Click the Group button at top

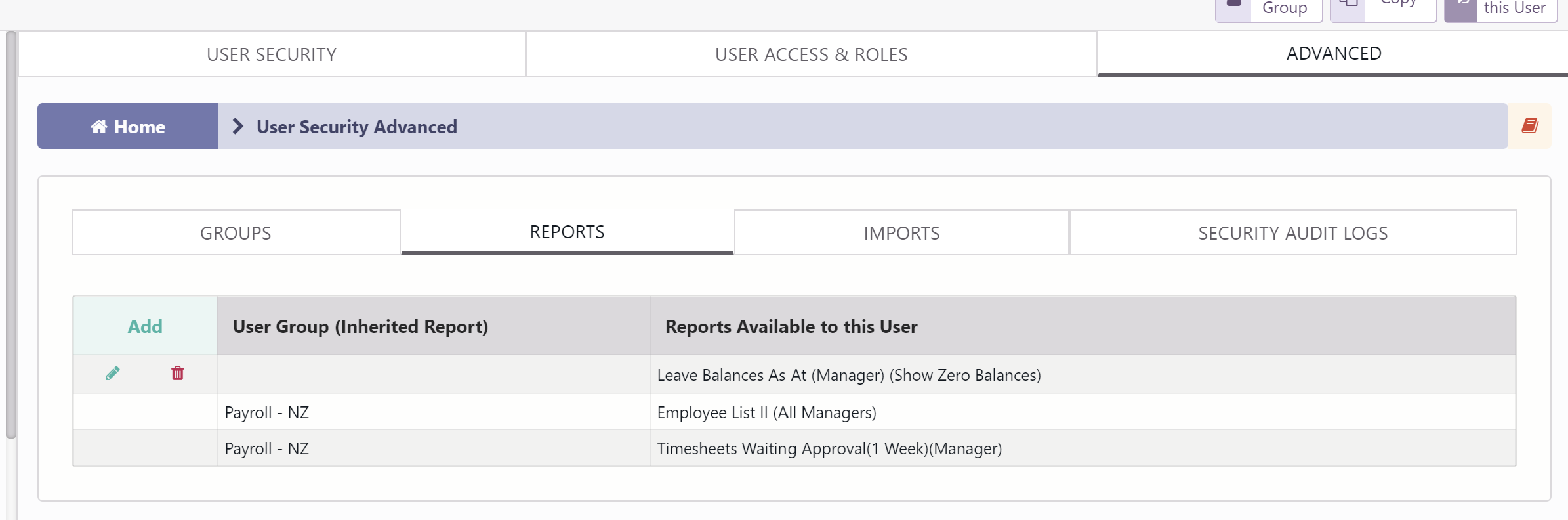tap(1269, 9)
